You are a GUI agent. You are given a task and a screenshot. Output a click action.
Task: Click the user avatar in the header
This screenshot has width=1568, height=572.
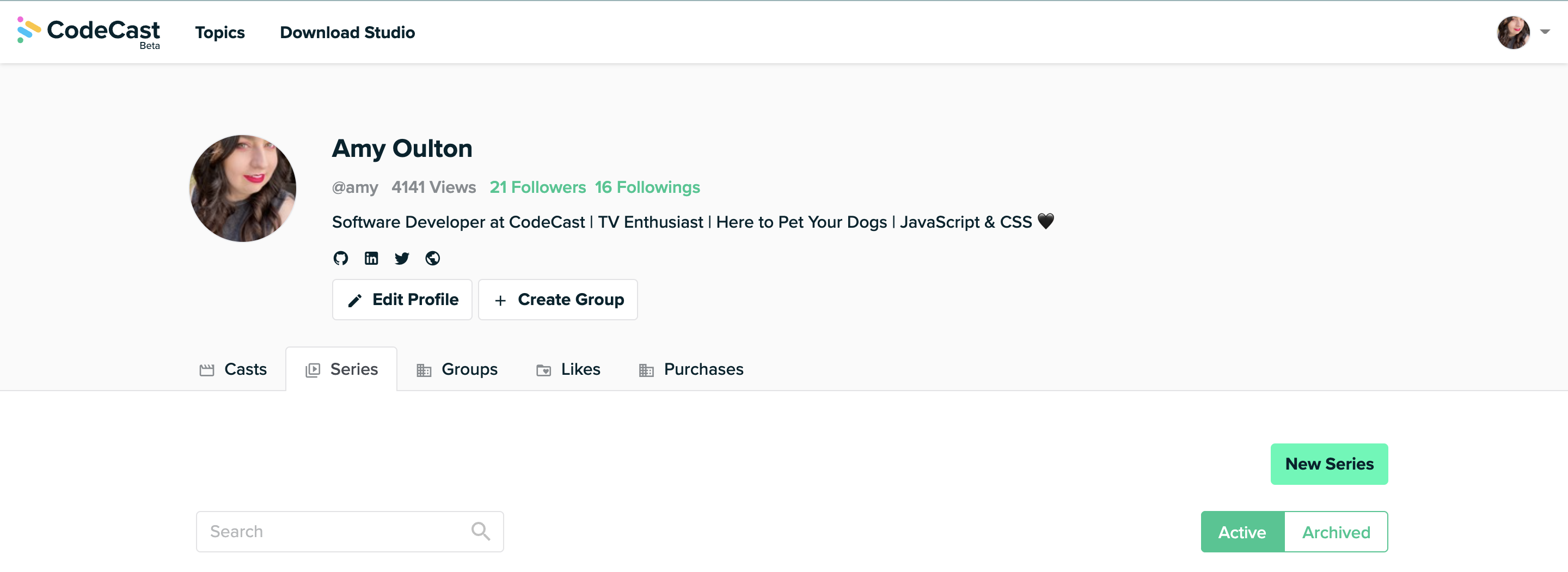[1512, 32]
